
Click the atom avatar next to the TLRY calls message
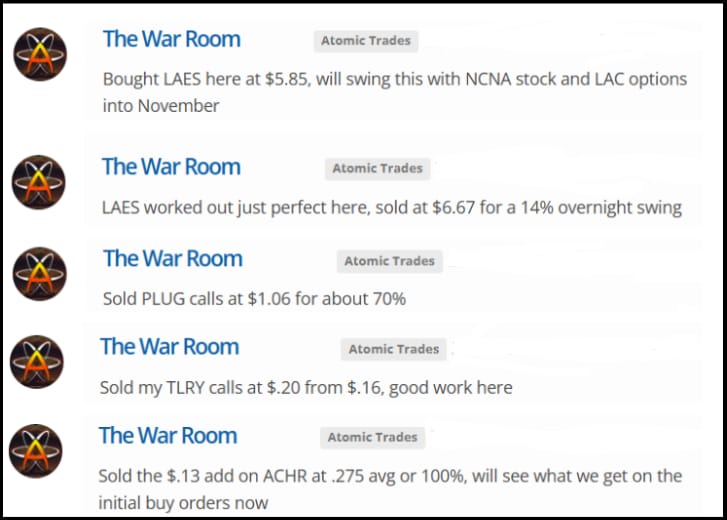coord(37,362)
